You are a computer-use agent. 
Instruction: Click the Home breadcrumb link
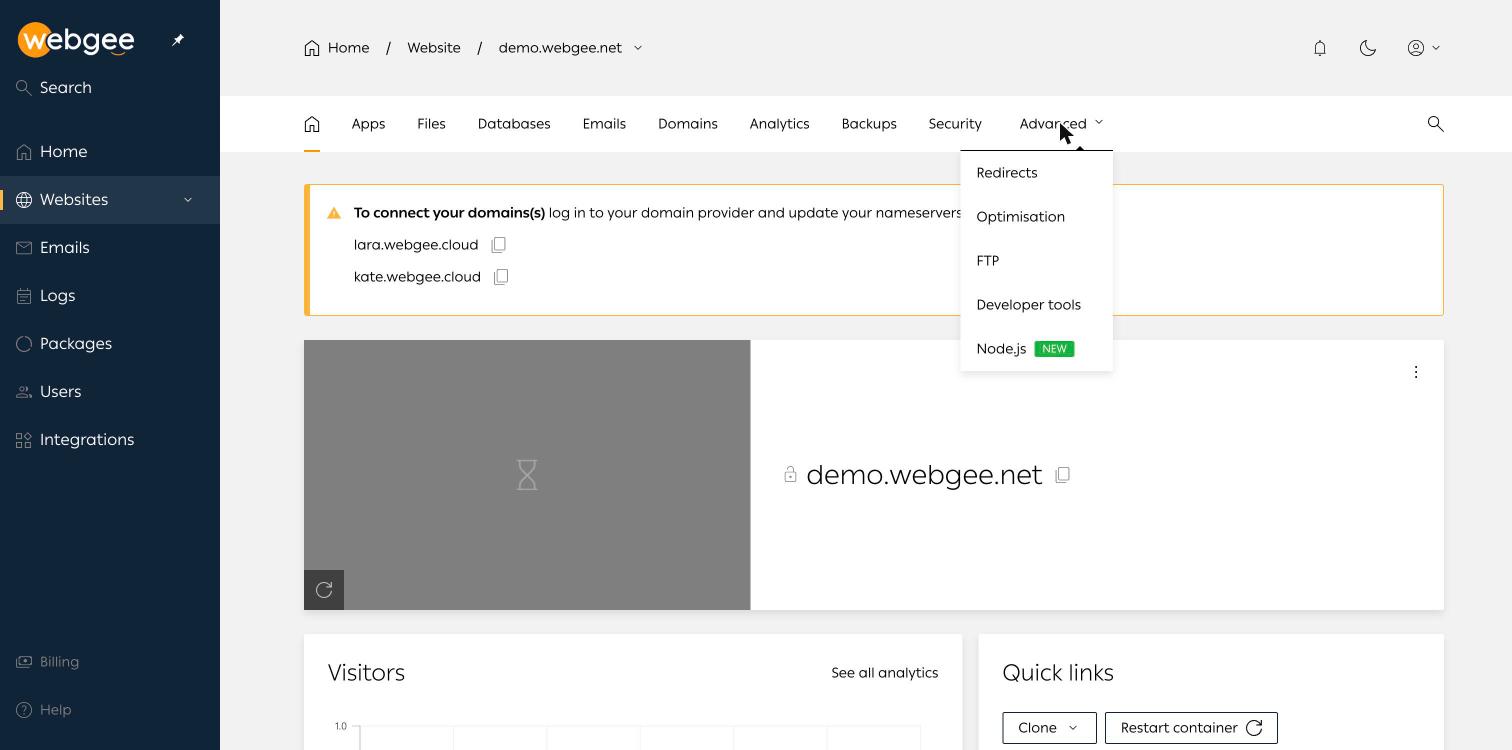[337, 48]
